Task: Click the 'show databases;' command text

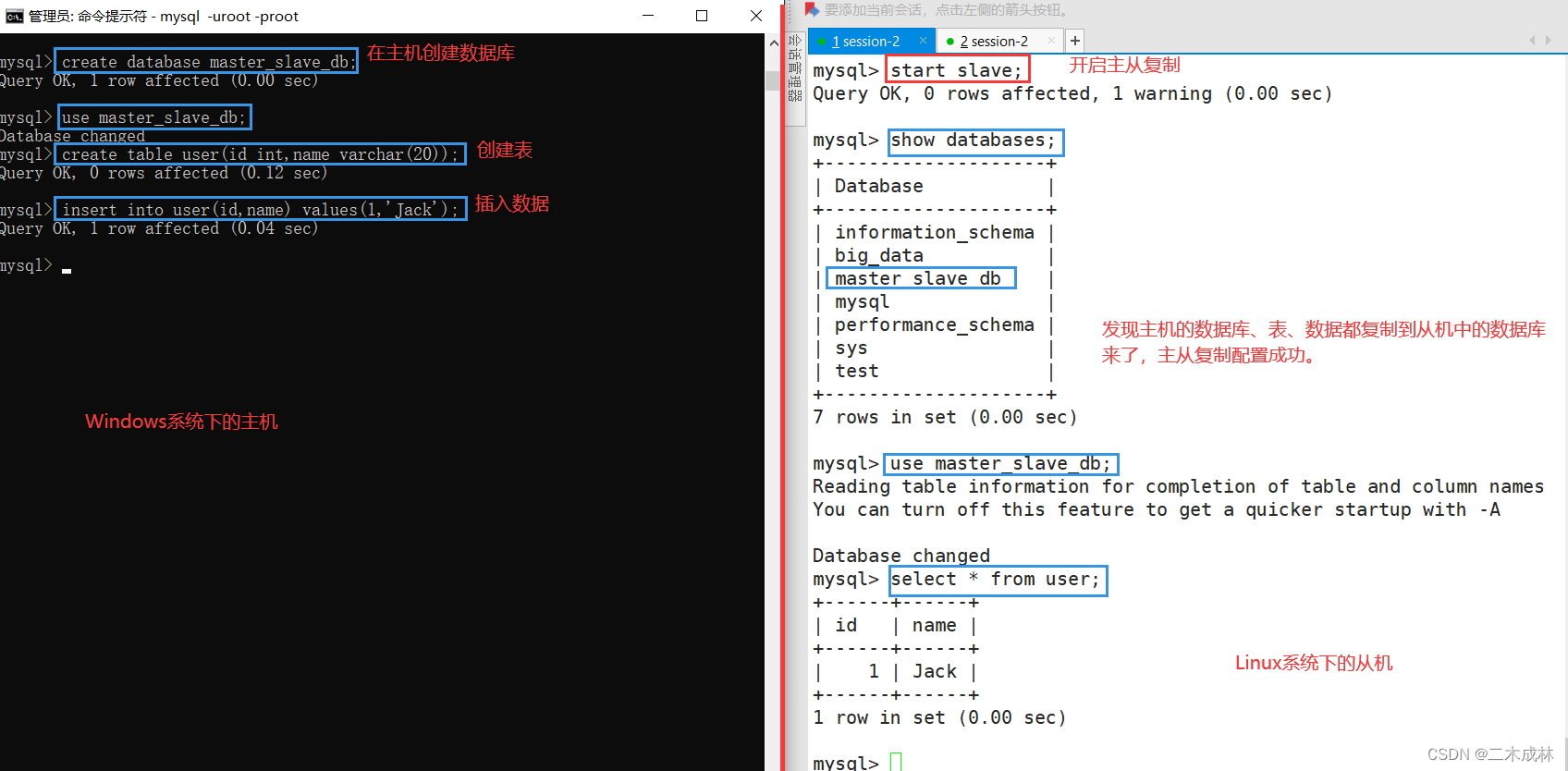Action: pos(973,141)
